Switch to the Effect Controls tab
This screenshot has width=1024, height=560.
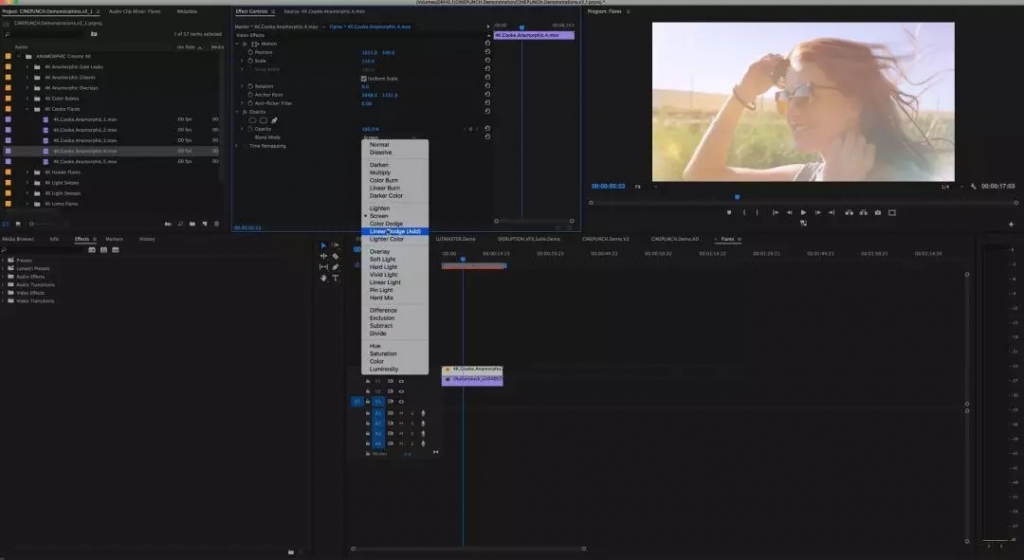point(251,11)
